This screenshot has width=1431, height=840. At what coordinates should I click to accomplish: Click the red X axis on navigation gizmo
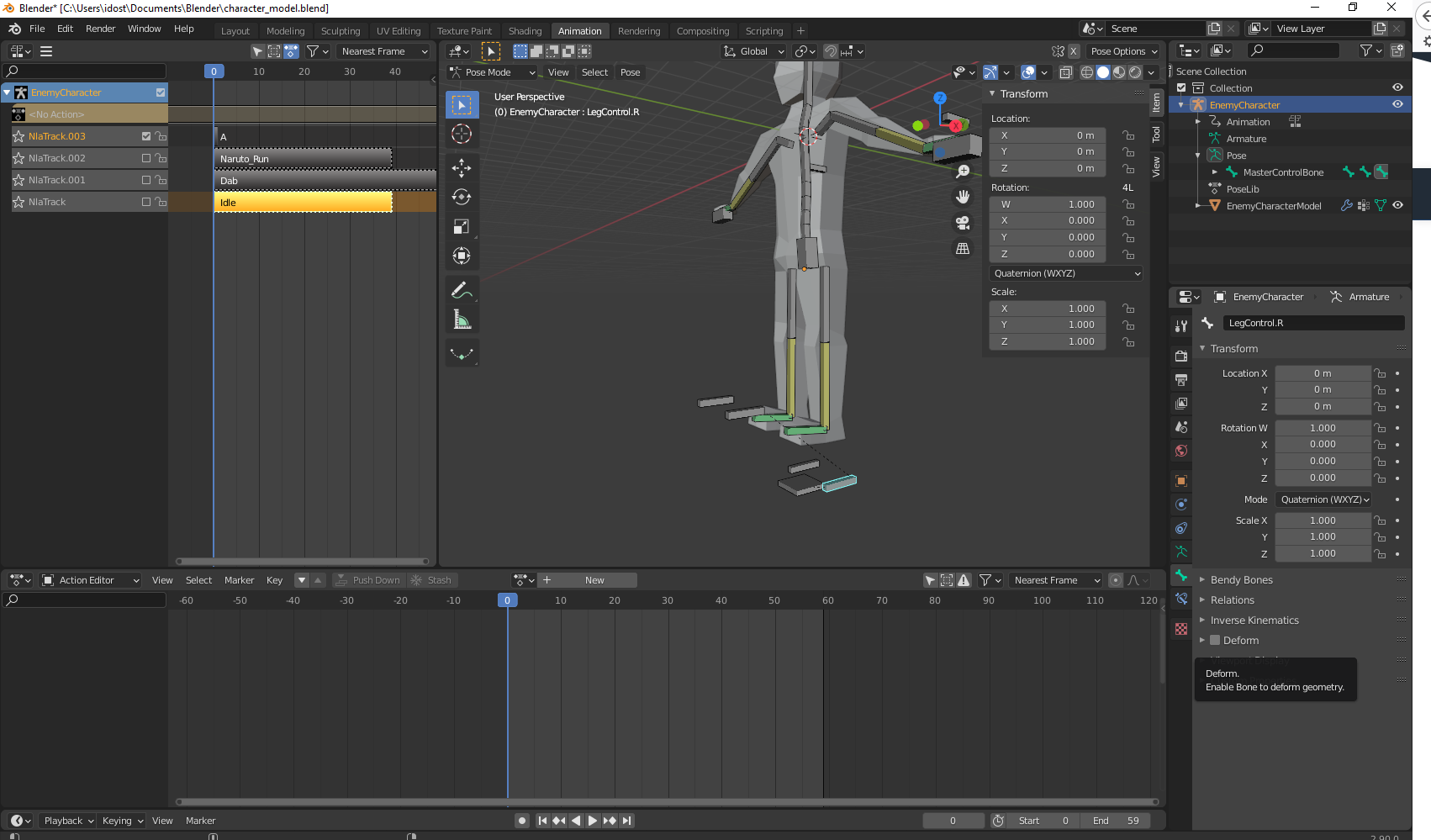[956, 126]
